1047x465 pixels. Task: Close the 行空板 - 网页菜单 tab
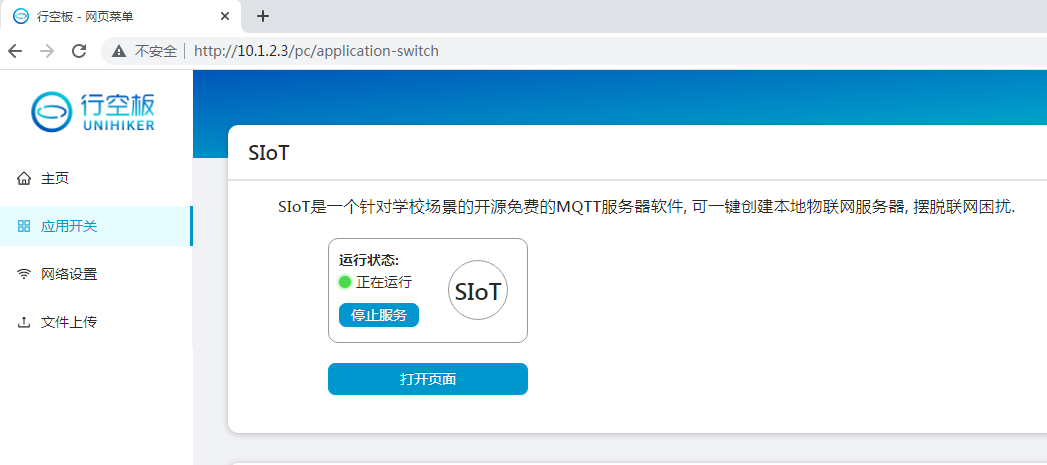tap(225, 16)
